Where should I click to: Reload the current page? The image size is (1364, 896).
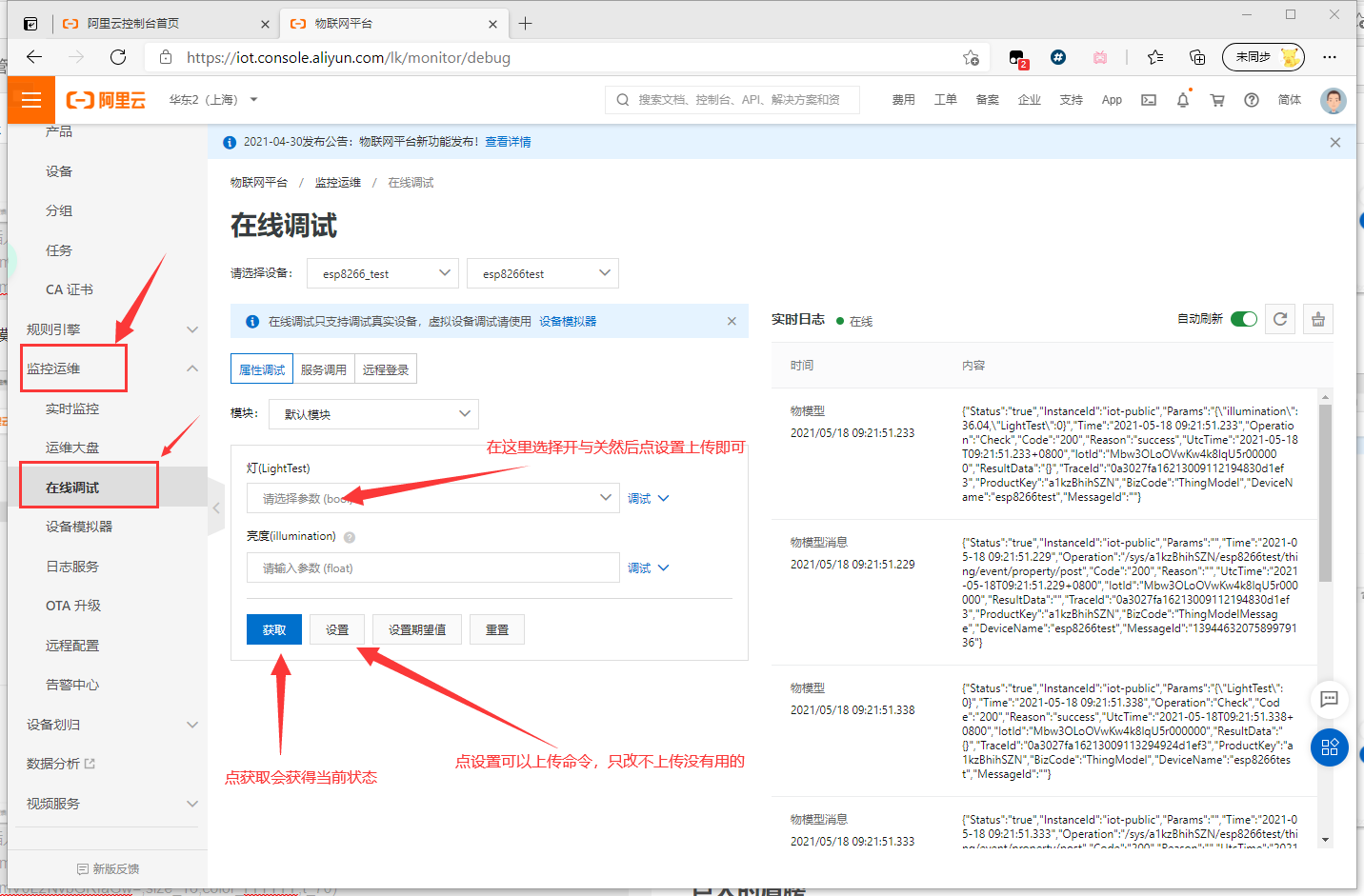coord(118,57)
